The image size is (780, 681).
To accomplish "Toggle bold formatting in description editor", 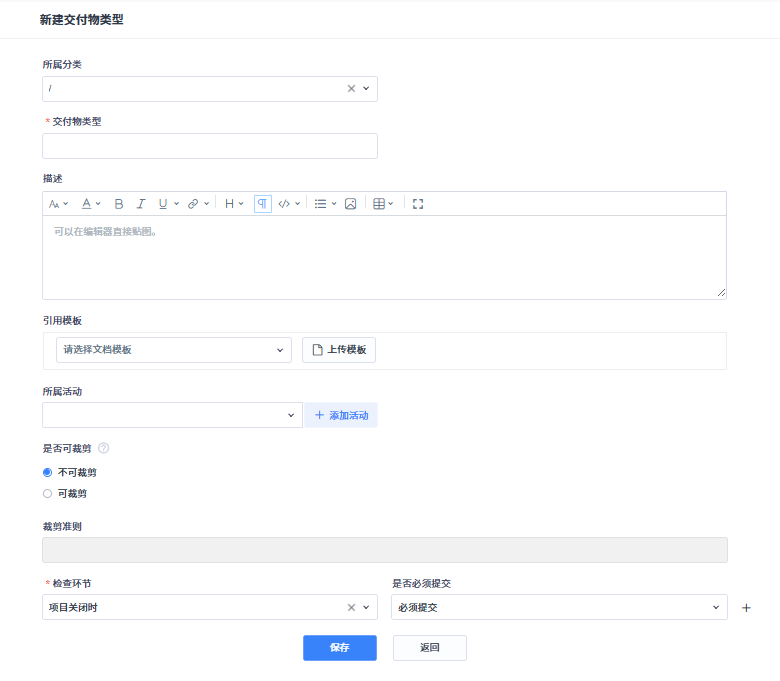I will [119, 204].
